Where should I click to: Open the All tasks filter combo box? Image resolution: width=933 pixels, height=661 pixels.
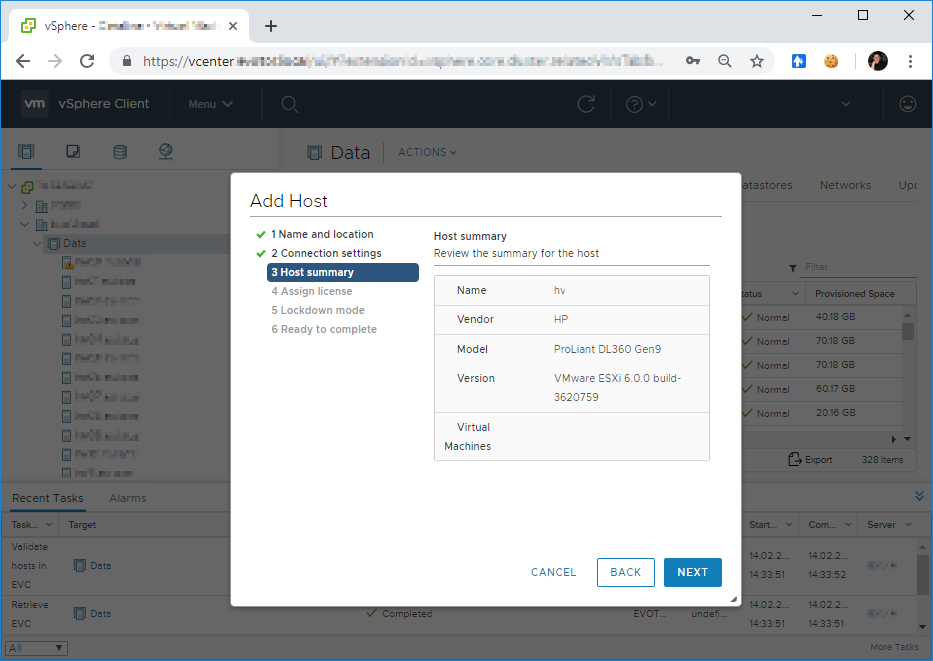[x=36, y=648]
